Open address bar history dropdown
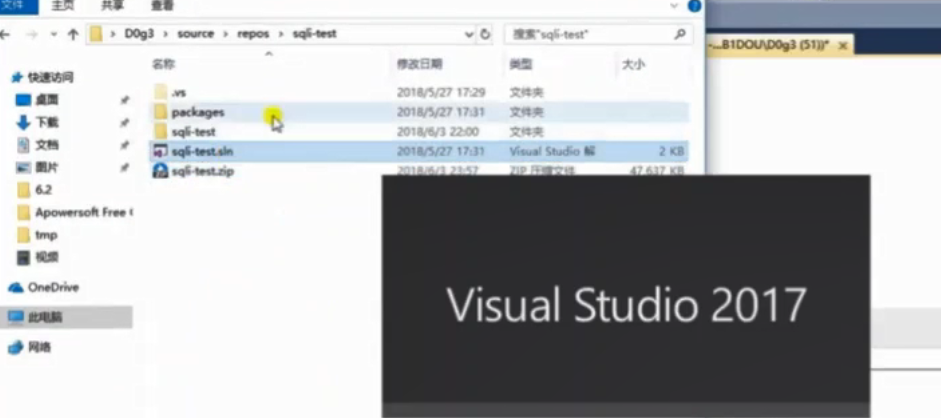Screen dimensions: 941x418 click(x=469, y=35)
